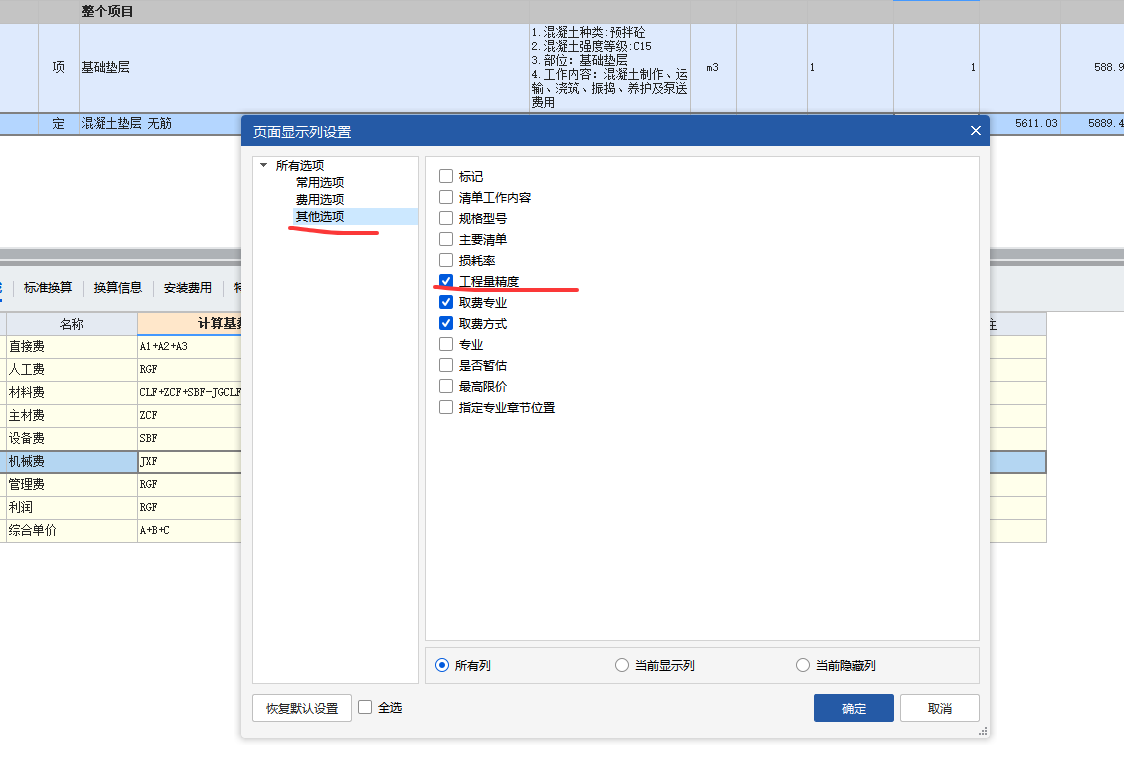Check the 损耗率 checkbox

[446, 260]
